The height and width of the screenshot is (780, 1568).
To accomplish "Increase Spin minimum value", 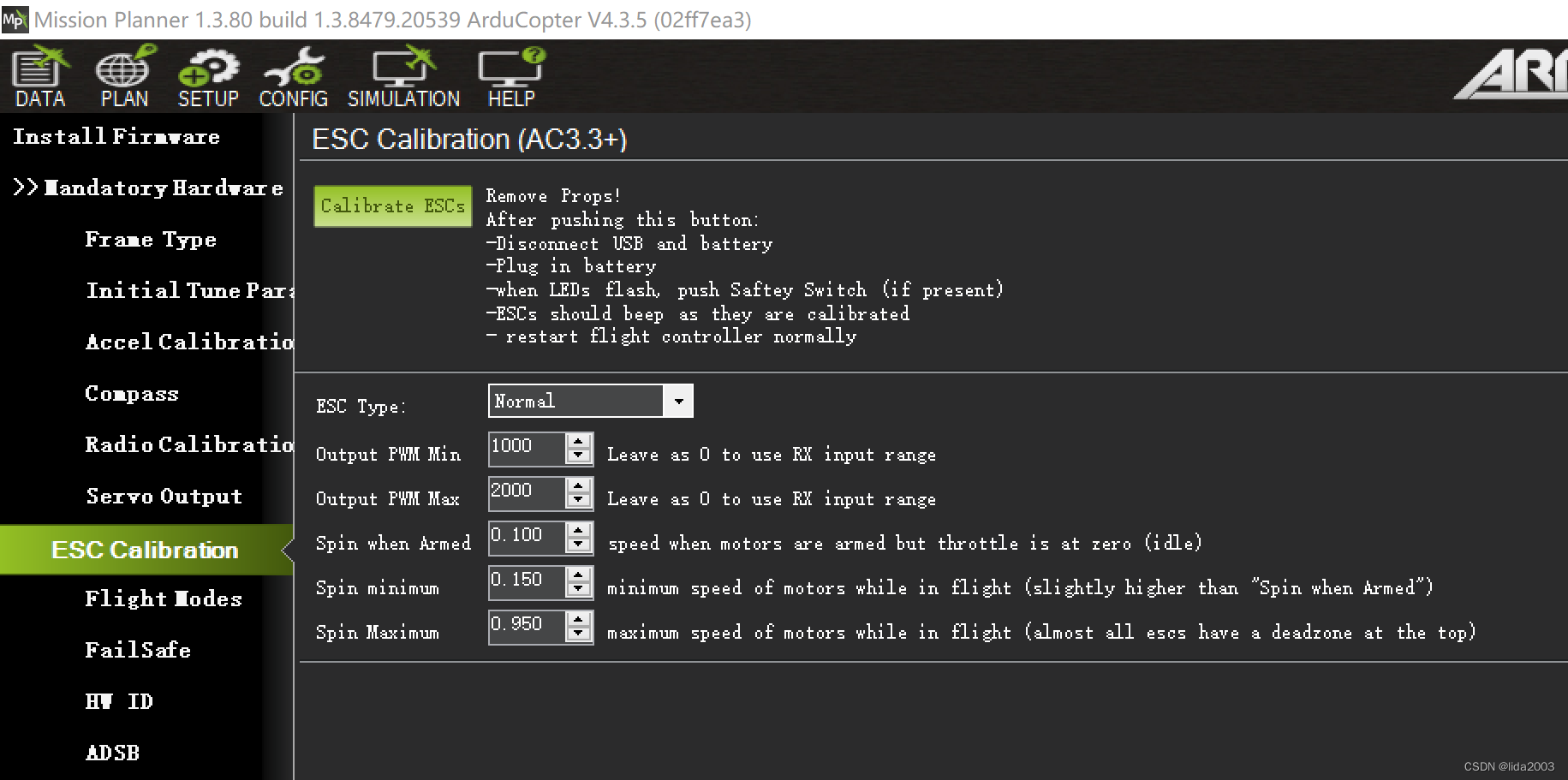I will (x=580, y=574).
